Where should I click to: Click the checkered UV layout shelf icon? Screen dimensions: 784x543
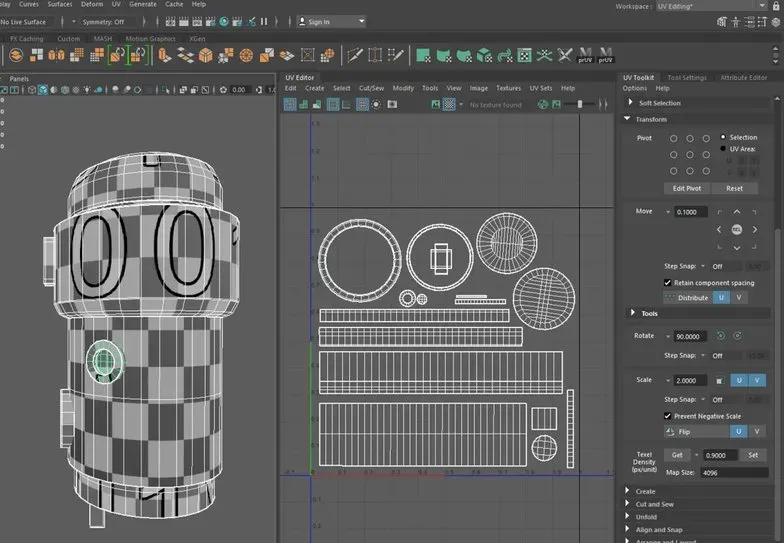point(524,55)
